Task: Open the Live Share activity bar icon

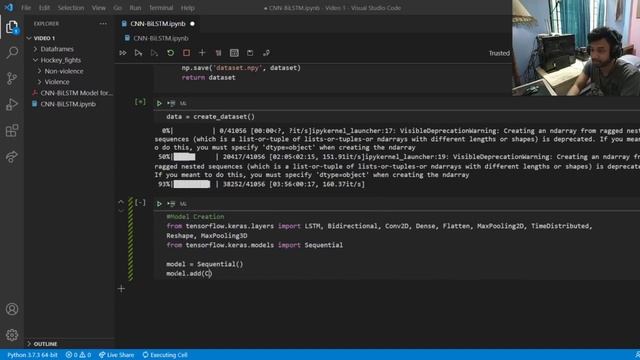Action: coord(12,157)
